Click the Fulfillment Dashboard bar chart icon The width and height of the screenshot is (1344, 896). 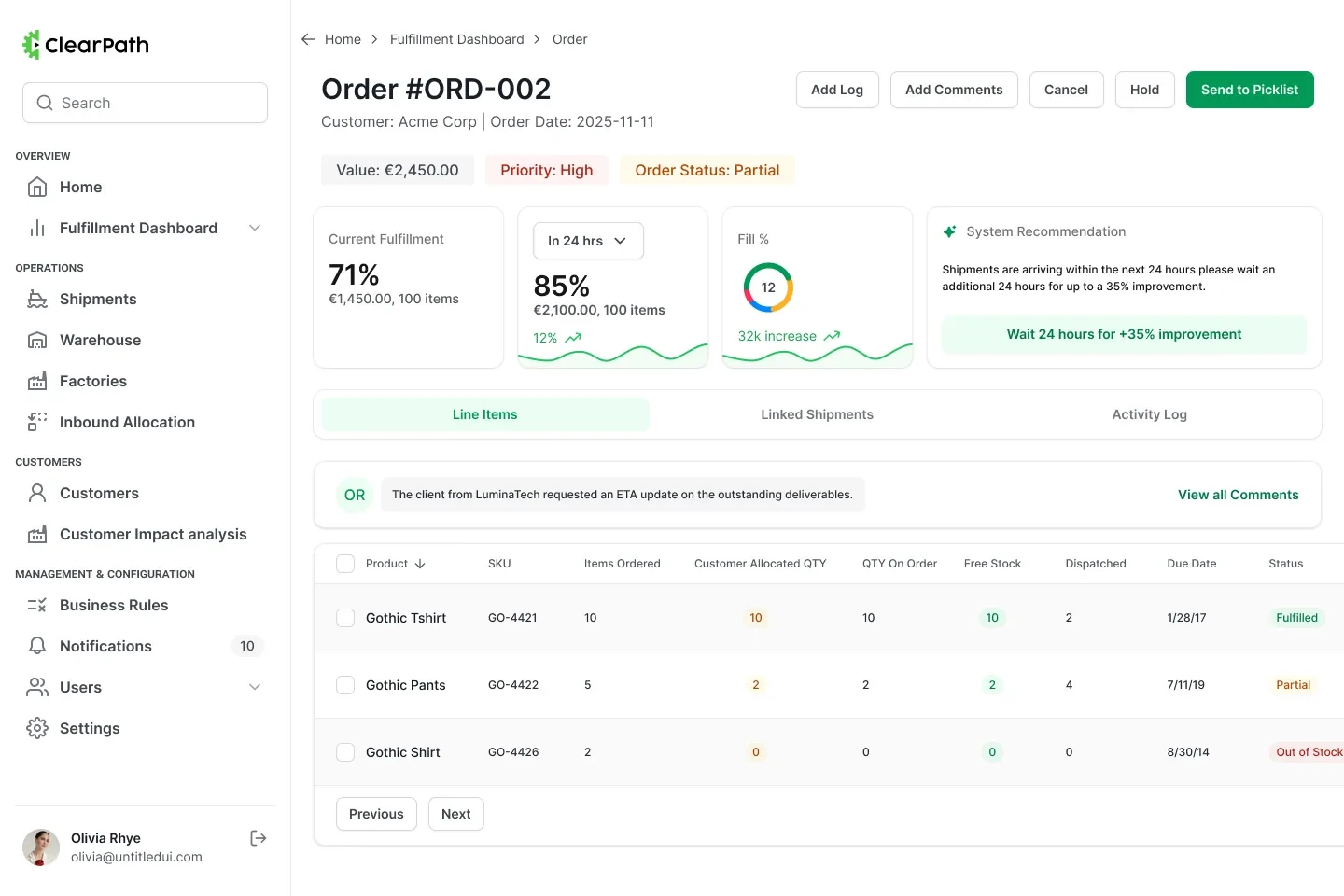click(x=37, y=228)
